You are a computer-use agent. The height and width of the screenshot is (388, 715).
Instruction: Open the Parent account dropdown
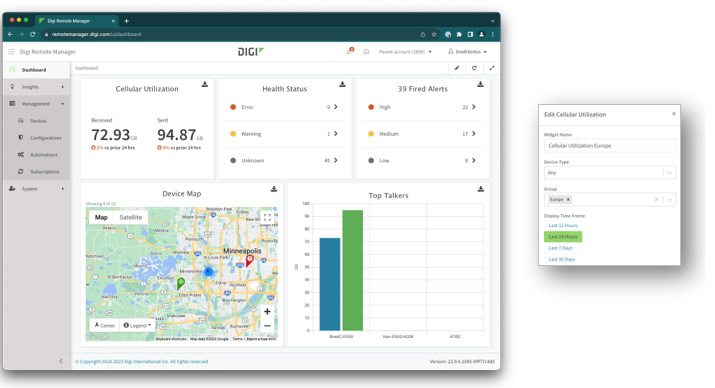click(405, 52)
